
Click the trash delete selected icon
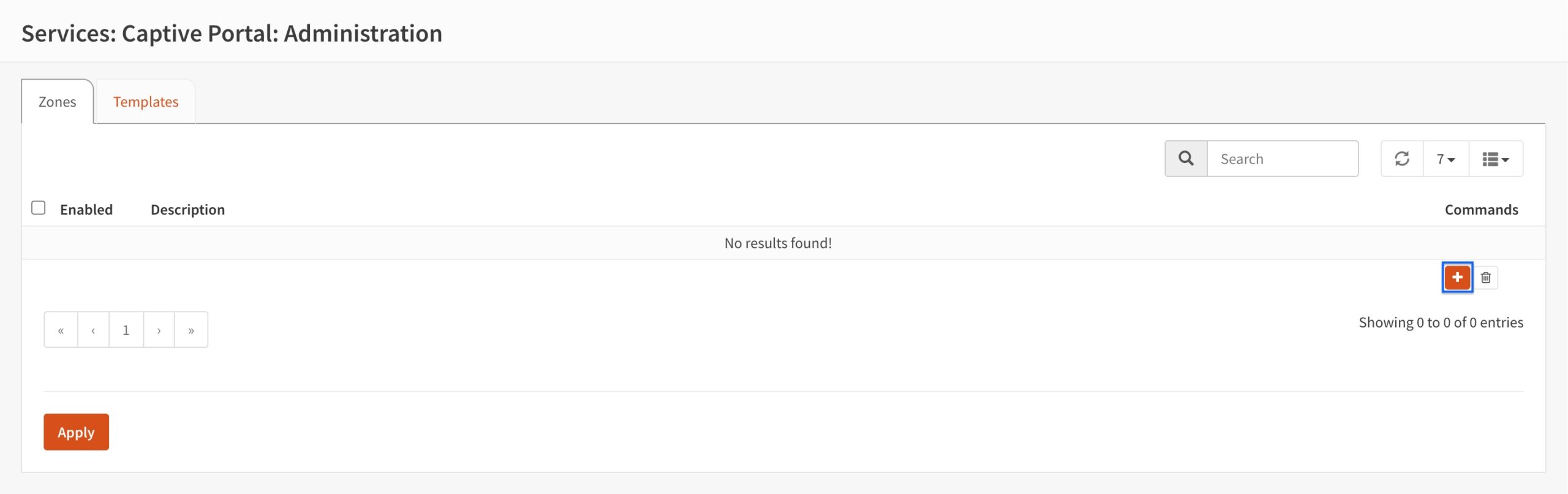(1485, 277)
